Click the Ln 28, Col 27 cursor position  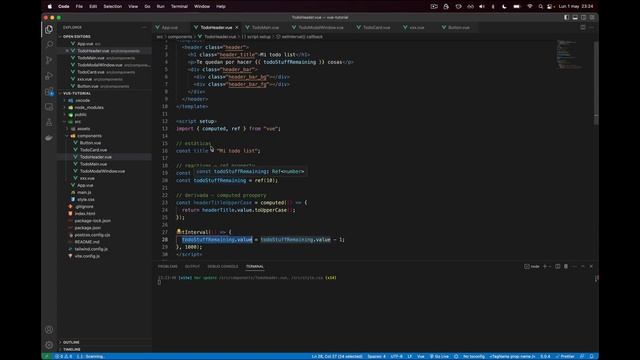[337, 356]
